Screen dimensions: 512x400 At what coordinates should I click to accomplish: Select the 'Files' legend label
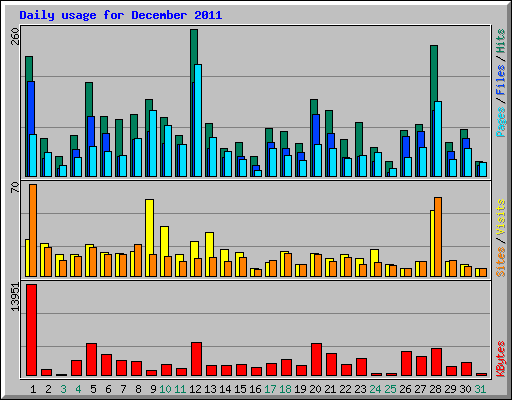tap(500, 80)
